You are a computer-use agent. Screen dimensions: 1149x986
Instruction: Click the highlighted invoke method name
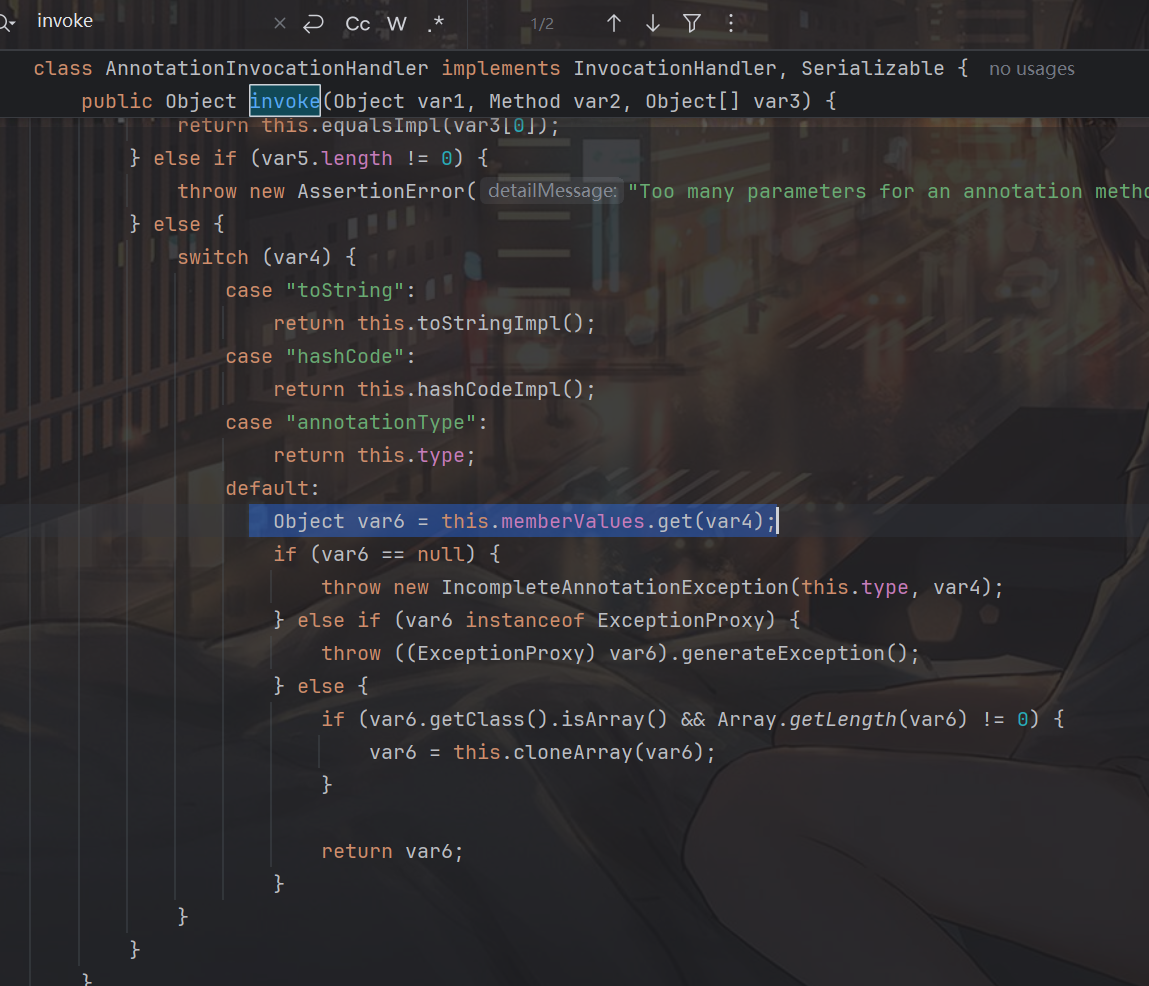[x=285, y=101]
